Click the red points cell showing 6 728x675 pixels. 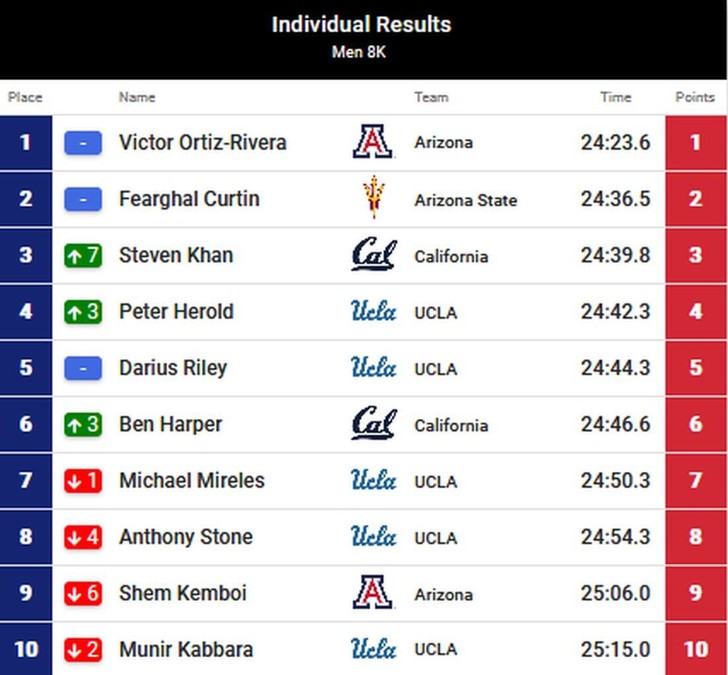pyautogui.click(x=696, y=424)
